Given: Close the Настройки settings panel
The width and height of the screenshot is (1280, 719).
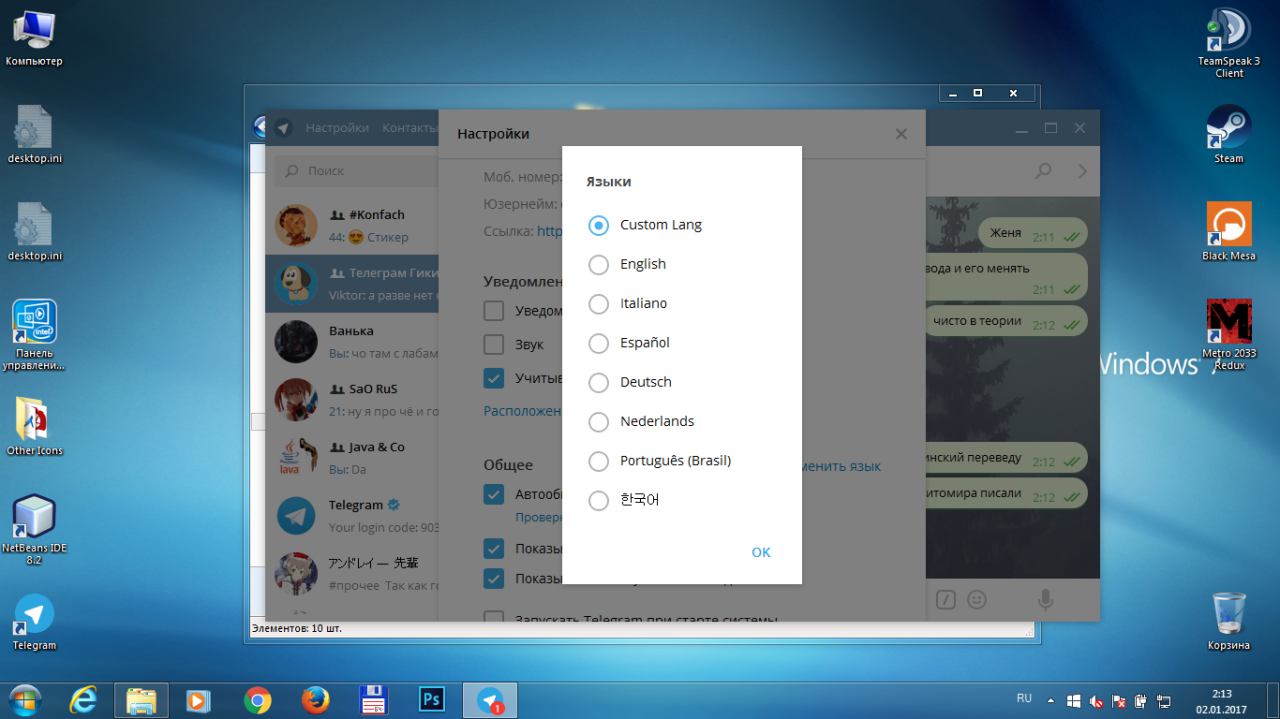Looking at the screenshot, I should [x=901, y=134].
